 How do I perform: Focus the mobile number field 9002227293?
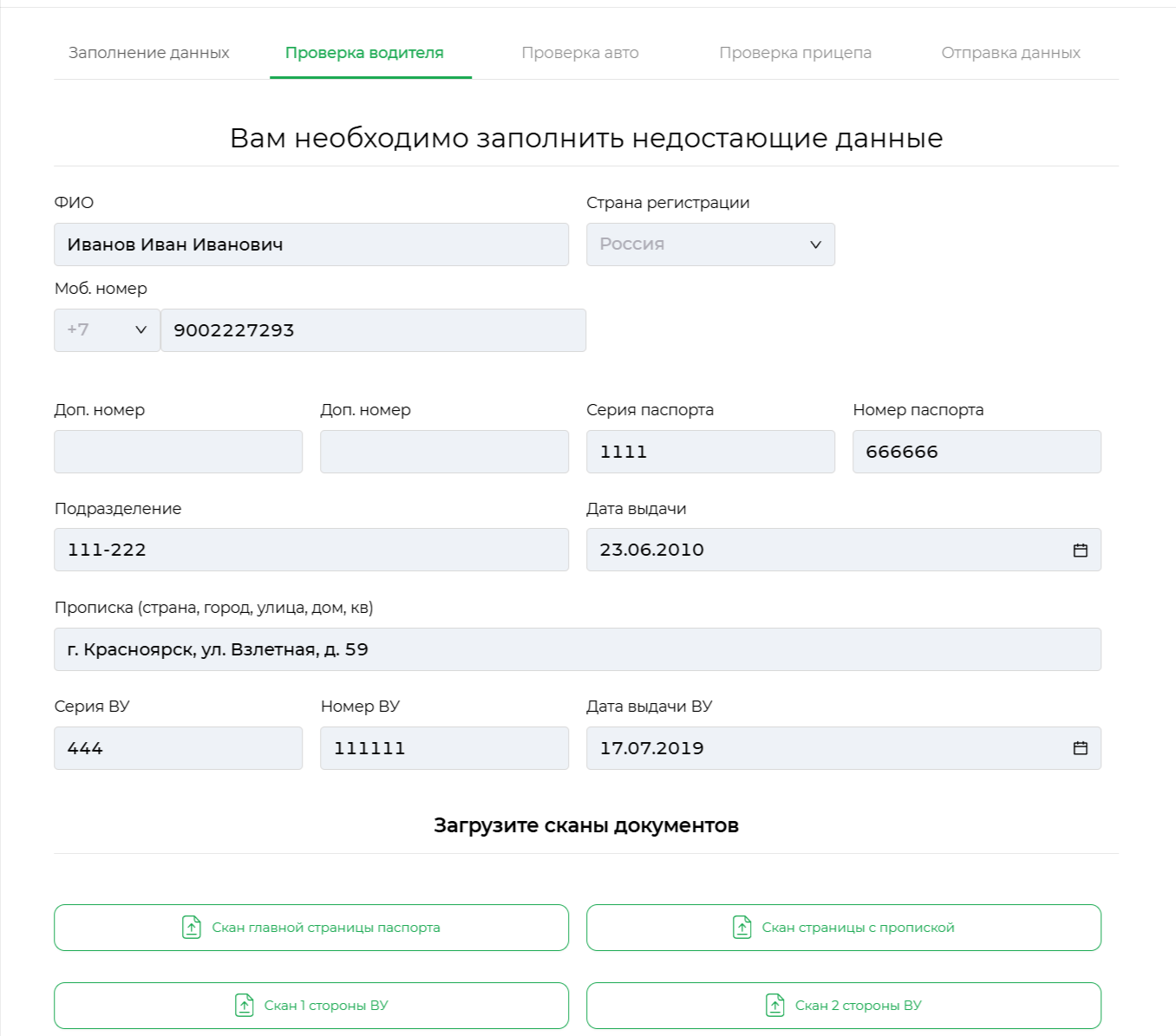[374, 330]
